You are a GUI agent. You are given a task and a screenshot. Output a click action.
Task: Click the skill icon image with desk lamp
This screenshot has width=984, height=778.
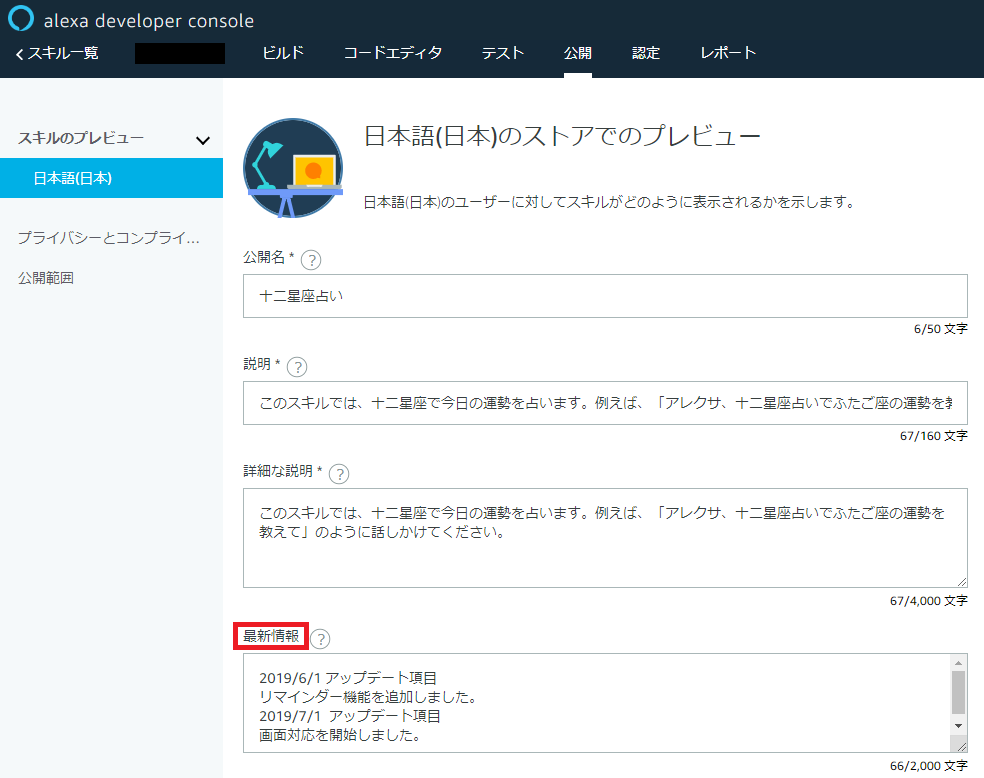292,167
